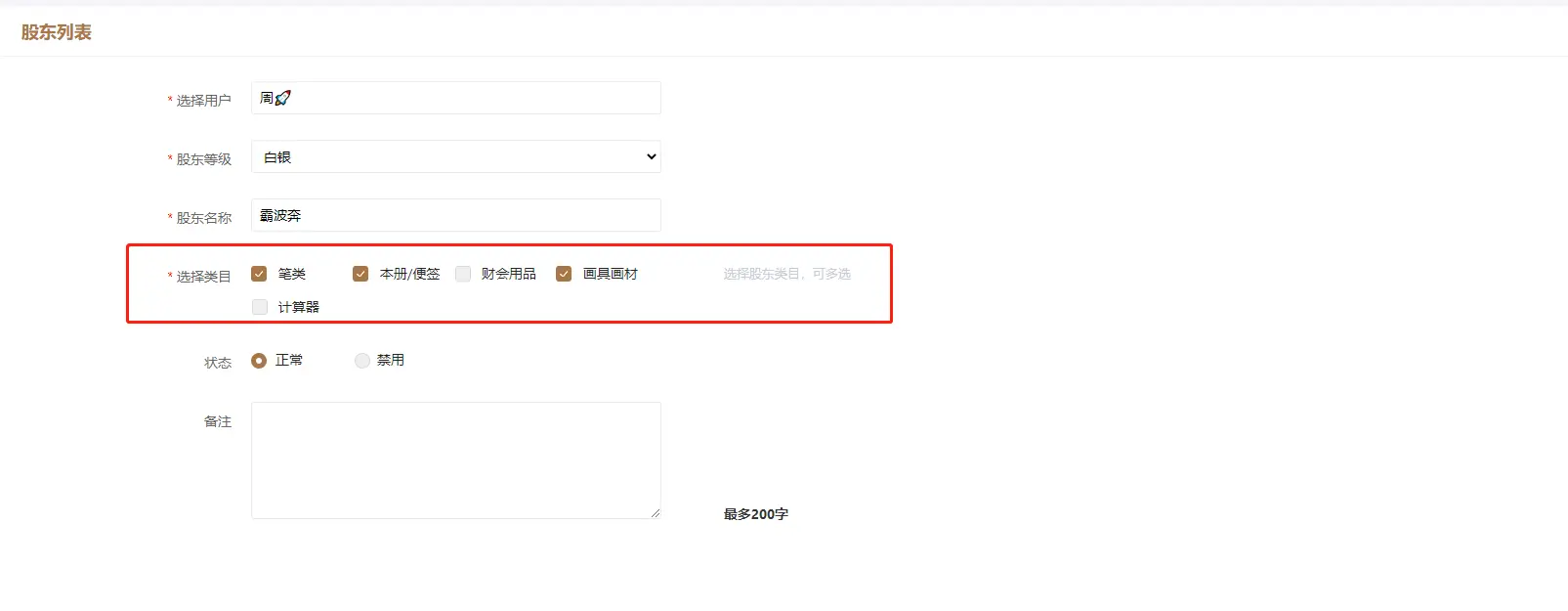Select the 正常 status radio button

(x=259, y=361)
